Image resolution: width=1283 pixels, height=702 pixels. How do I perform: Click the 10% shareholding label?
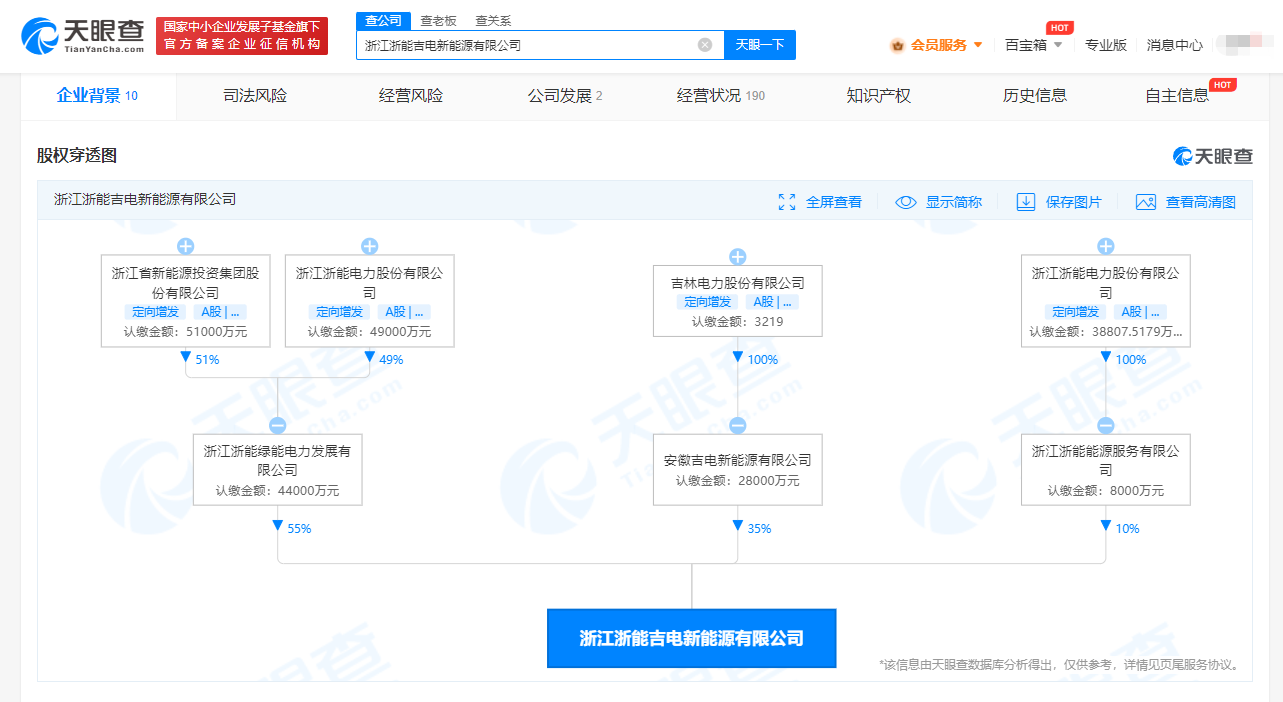(x=1127, y=529)
